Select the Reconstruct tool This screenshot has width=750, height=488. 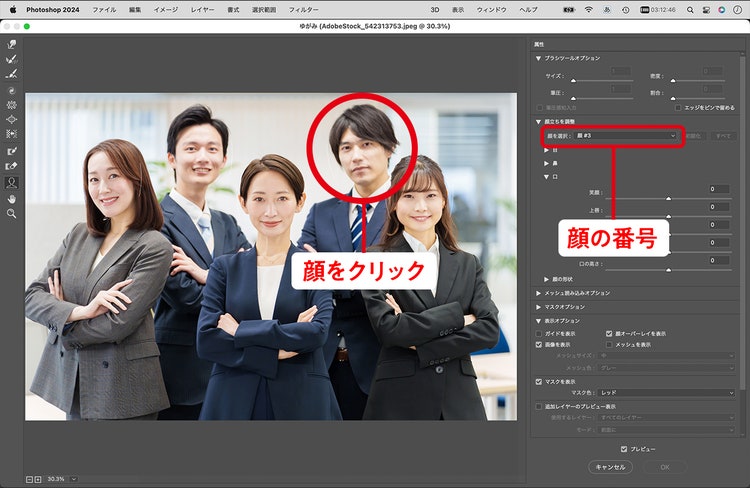[11, 59]
